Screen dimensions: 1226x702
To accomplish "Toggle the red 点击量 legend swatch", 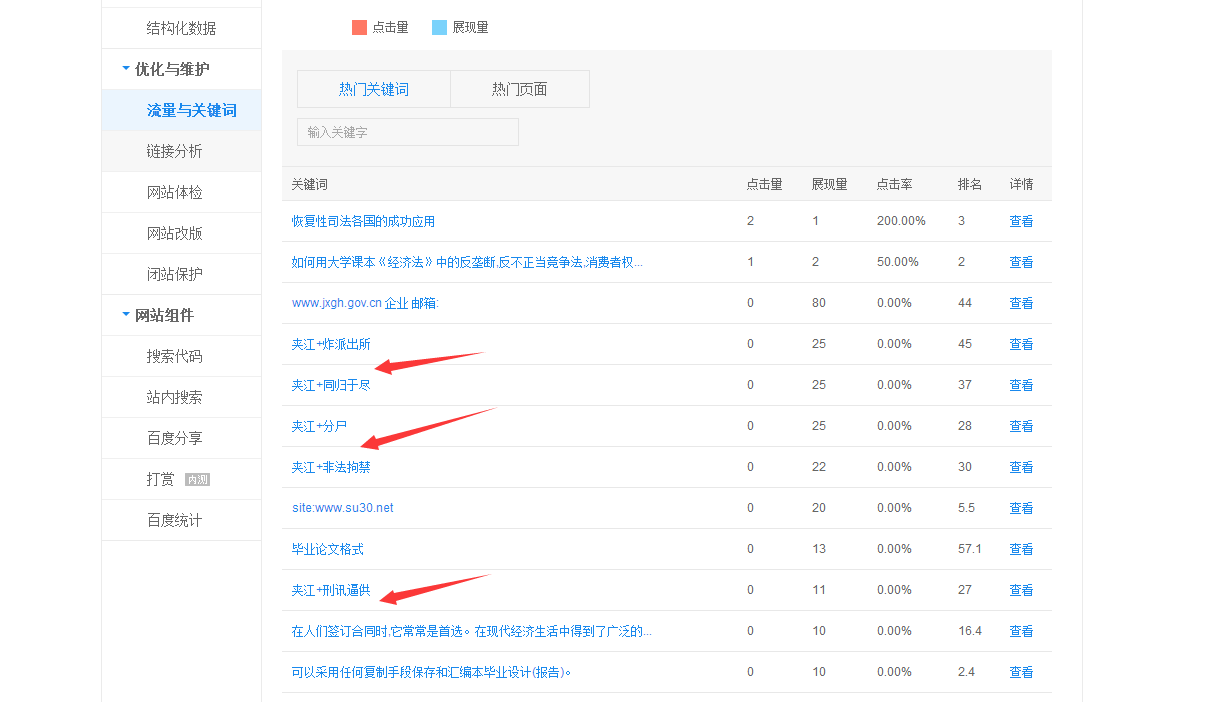I will pyautogui.click(x=360, y=28).
